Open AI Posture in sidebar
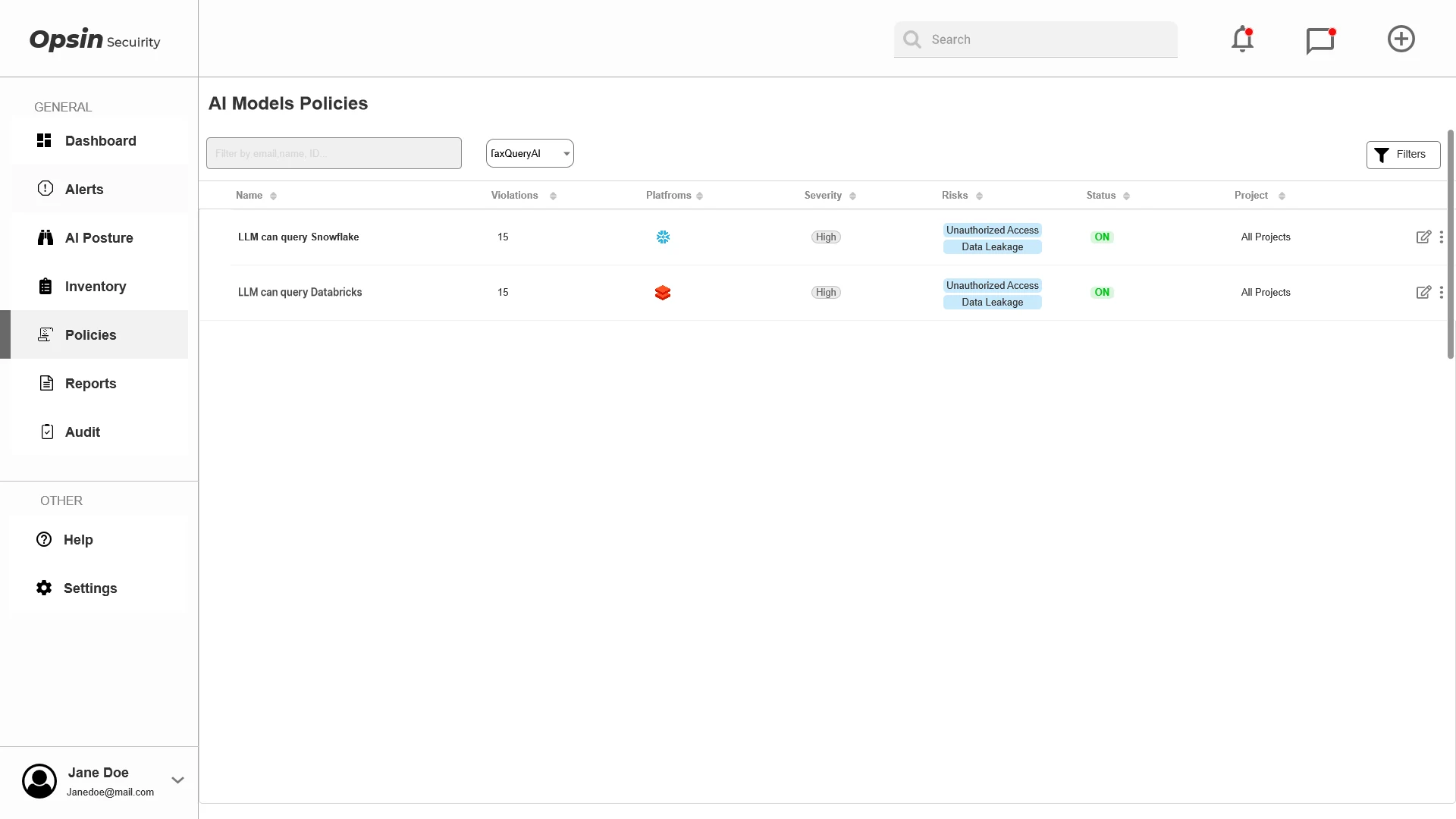Screen dimensions: 1456x819 (x=99, y=237)
